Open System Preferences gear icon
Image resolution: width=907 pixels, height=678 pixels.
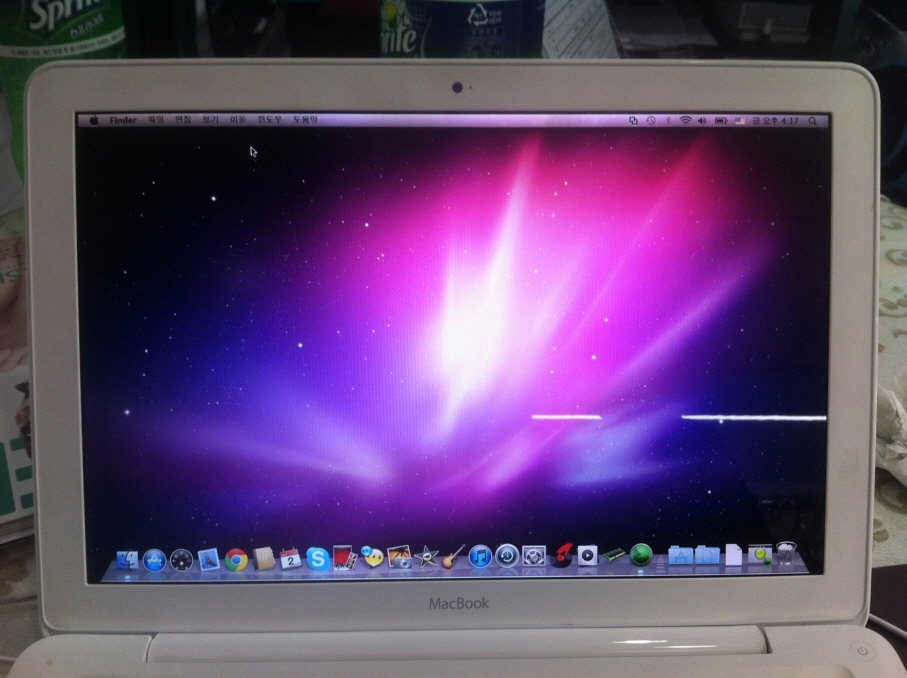[534, 556]
